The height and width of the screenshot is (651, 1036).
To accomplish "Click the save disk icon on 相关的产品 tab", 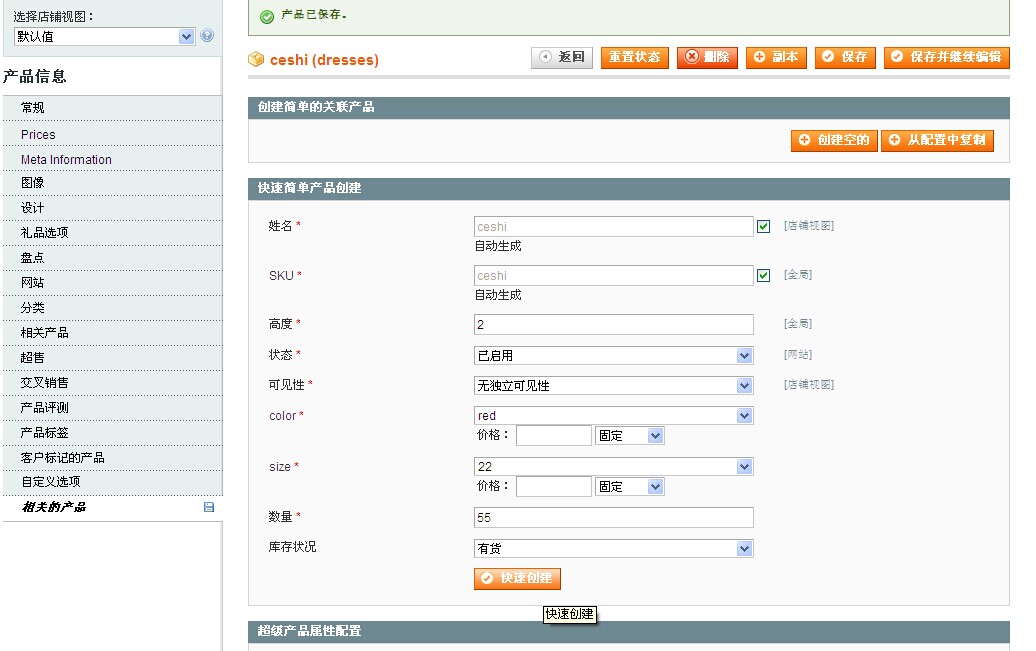I will pyautogui.click(x=209, y=508).
